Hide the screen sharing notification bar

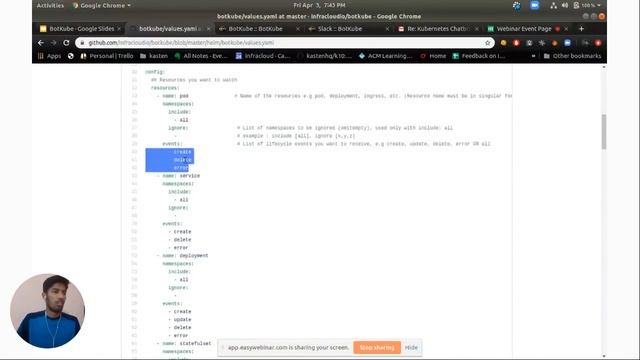coord(411,347)
